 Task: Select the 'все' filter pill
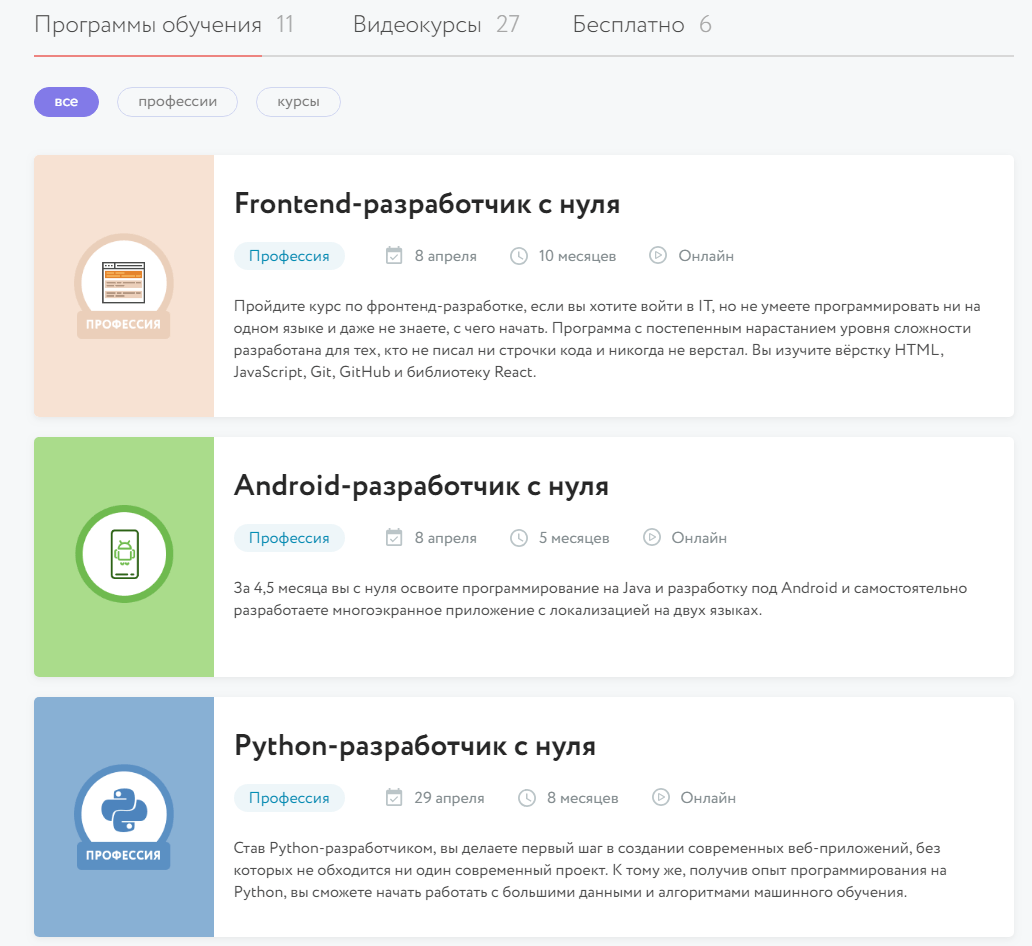pyautogui.click(x=66, y=102)
